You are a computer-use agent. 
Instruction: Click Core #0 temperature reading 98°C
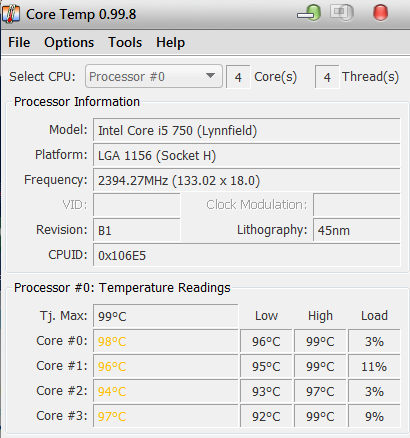(166, 341)
